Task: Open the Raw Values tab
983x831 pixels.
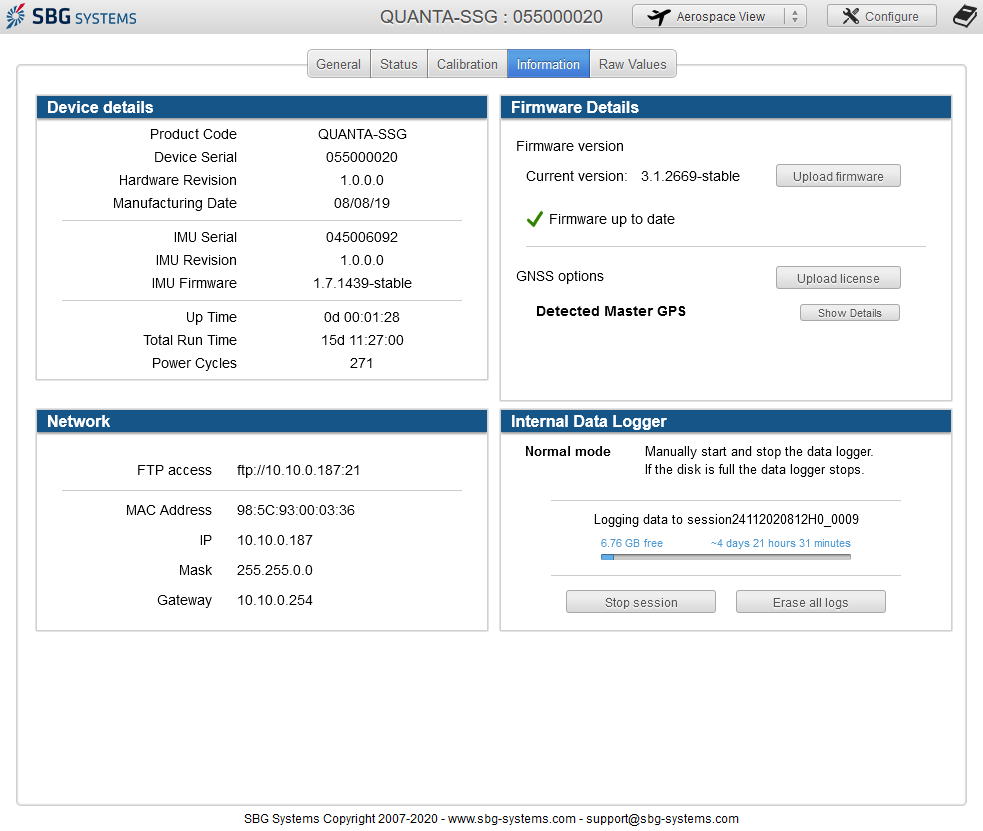Action: tap(633, 64)
